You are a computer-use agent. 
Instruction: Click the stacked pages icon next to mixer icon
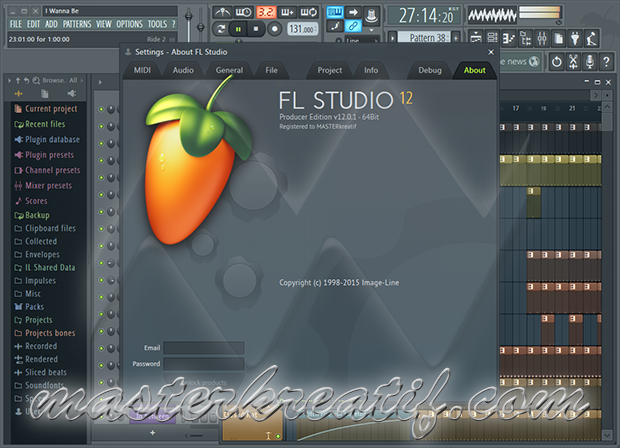(x=558, y=38)
